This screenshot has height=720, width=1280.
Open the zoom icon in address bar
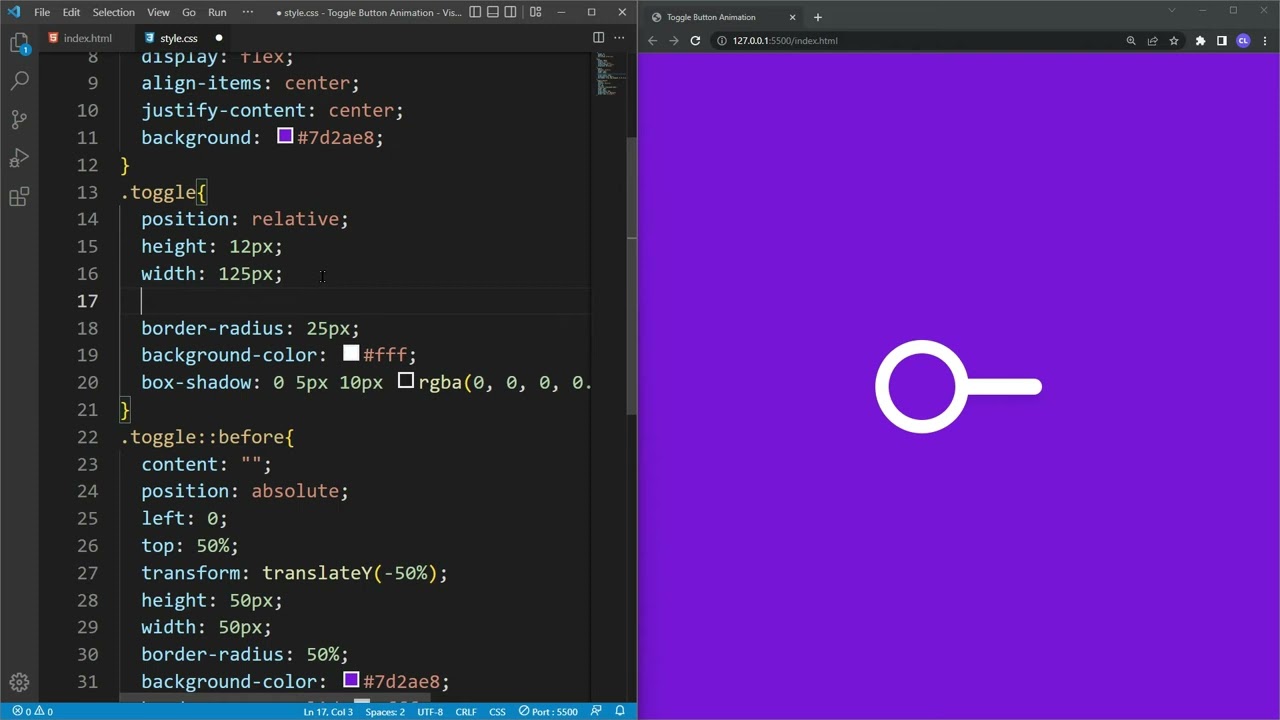pos(1131,41)
